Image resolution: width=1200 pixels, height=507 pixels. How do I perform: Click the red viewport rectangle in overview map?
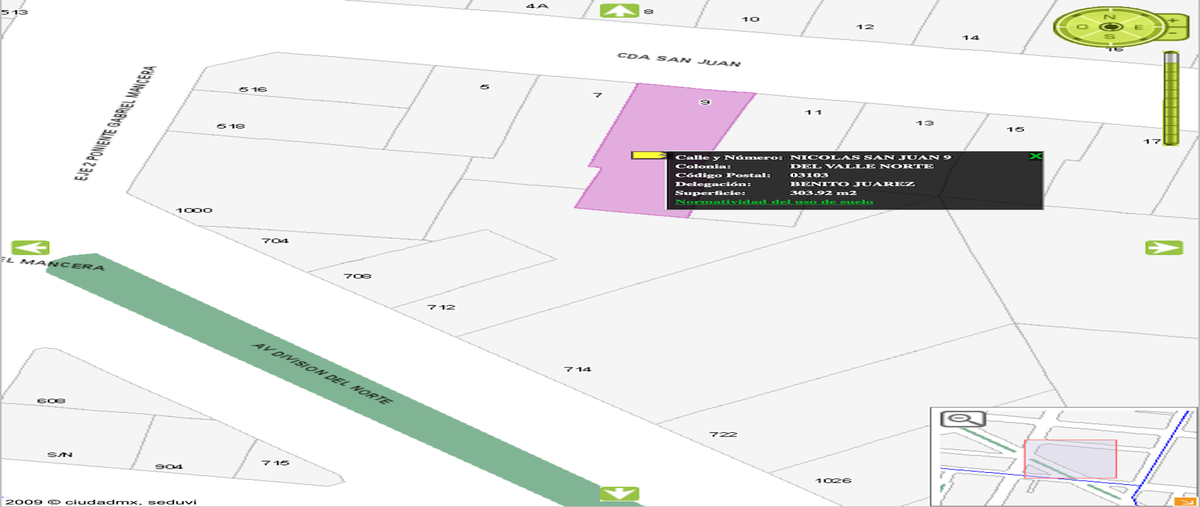click(x=1070, y=459)
